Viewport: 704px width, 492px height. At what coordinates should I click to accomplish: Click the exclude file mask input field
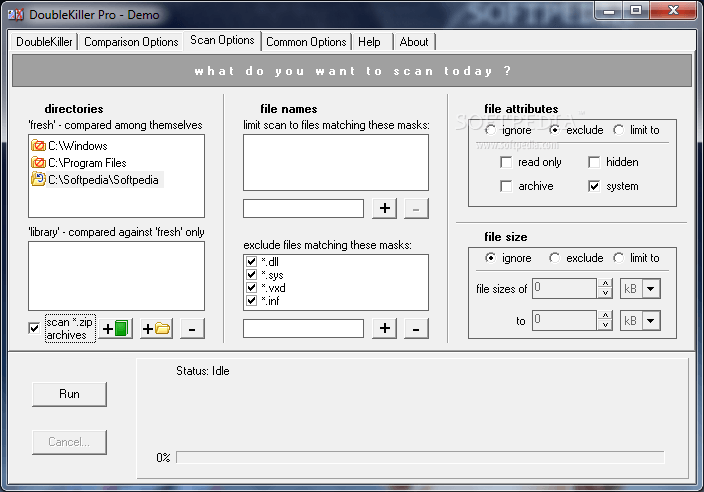tap(304, 329)
